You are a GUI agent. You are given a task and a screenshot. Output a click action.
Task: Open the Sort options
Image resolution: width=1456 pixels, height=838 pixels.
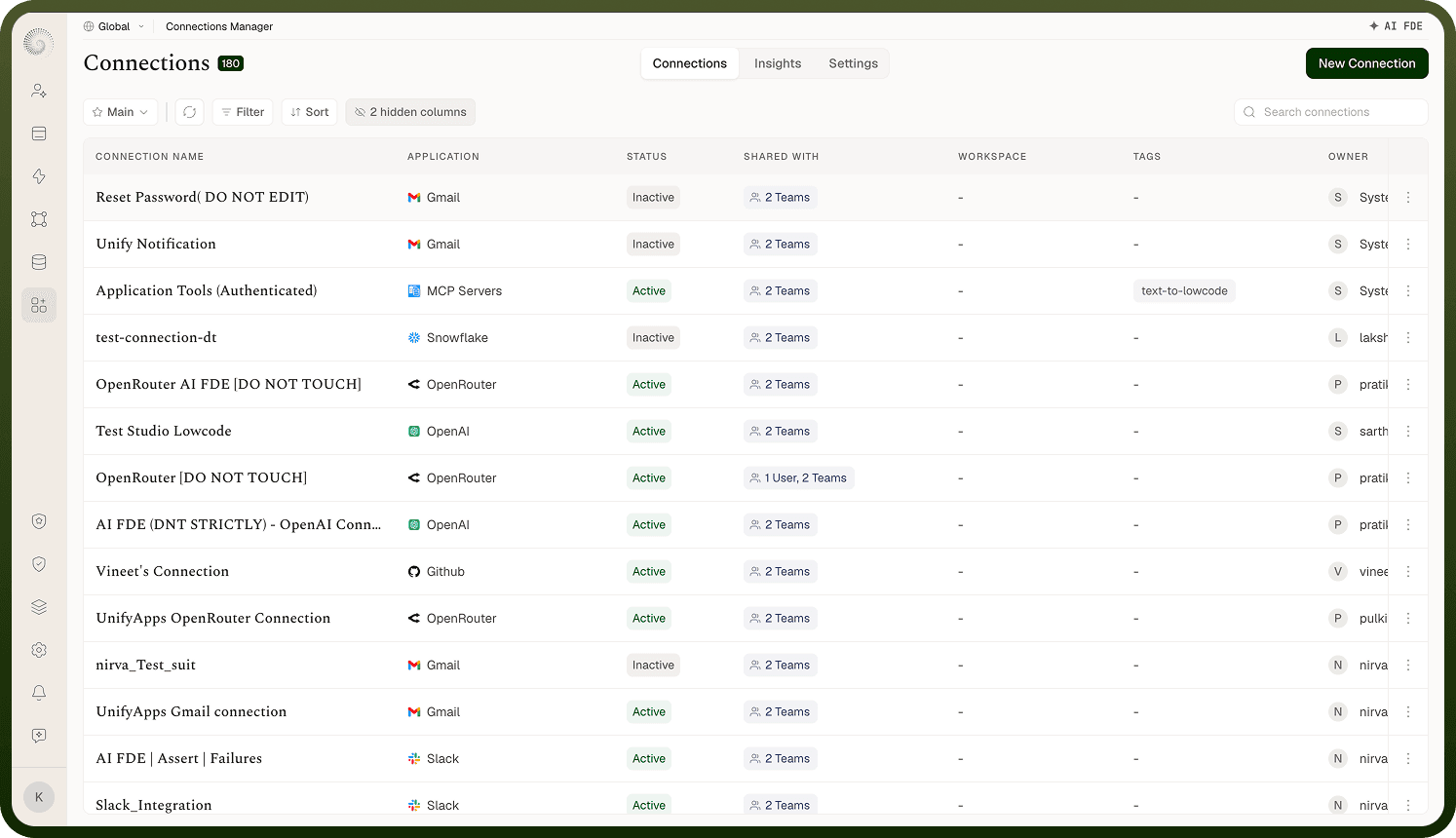(x=310, y=112)
